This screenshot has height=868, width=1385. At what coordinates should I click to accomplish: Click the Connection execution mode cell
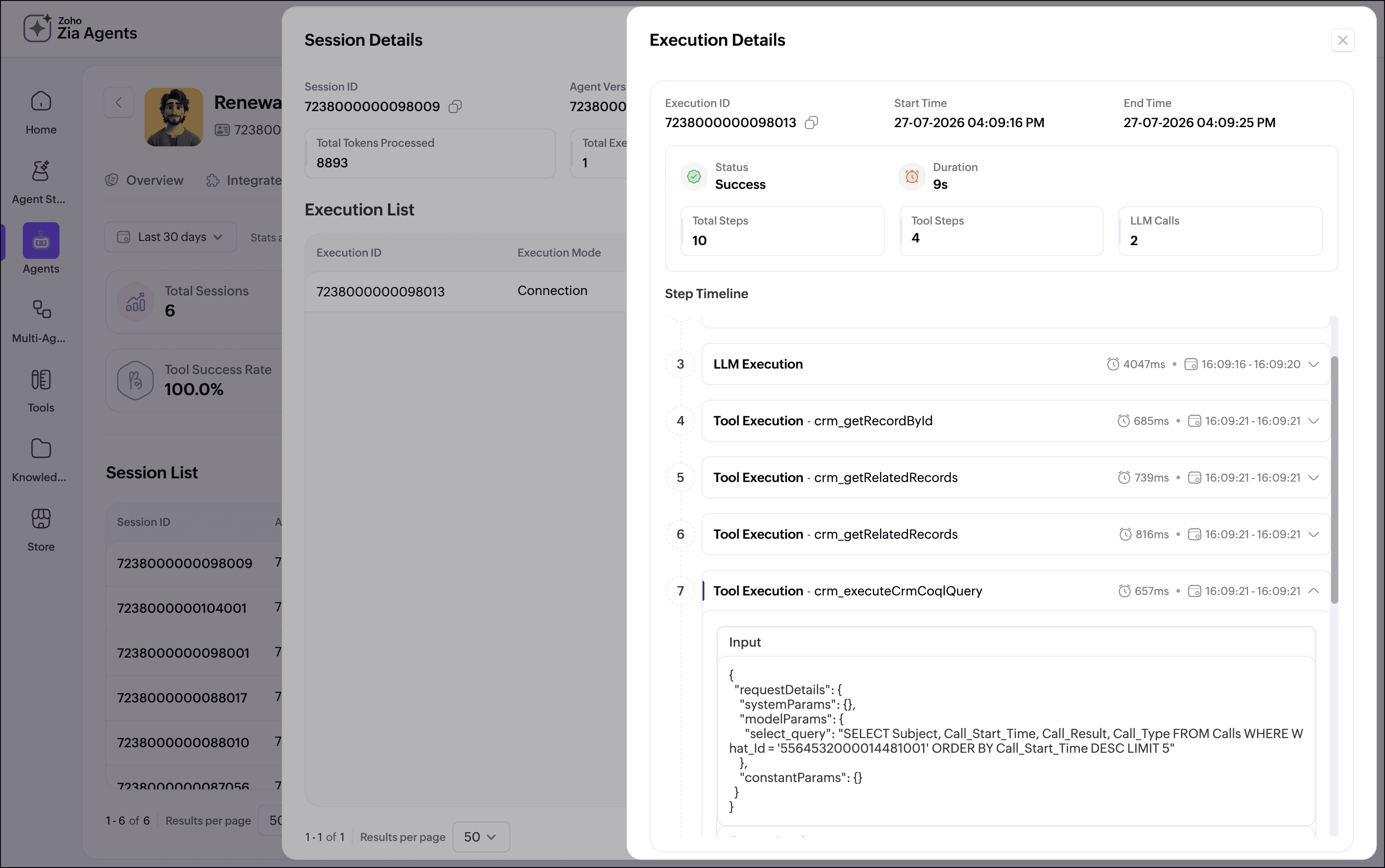(552, 291)
